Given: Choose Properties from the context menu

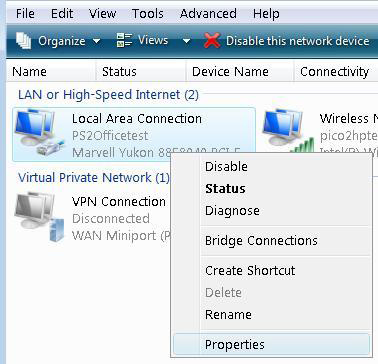Looking at the screenshot, I should 271,344.
